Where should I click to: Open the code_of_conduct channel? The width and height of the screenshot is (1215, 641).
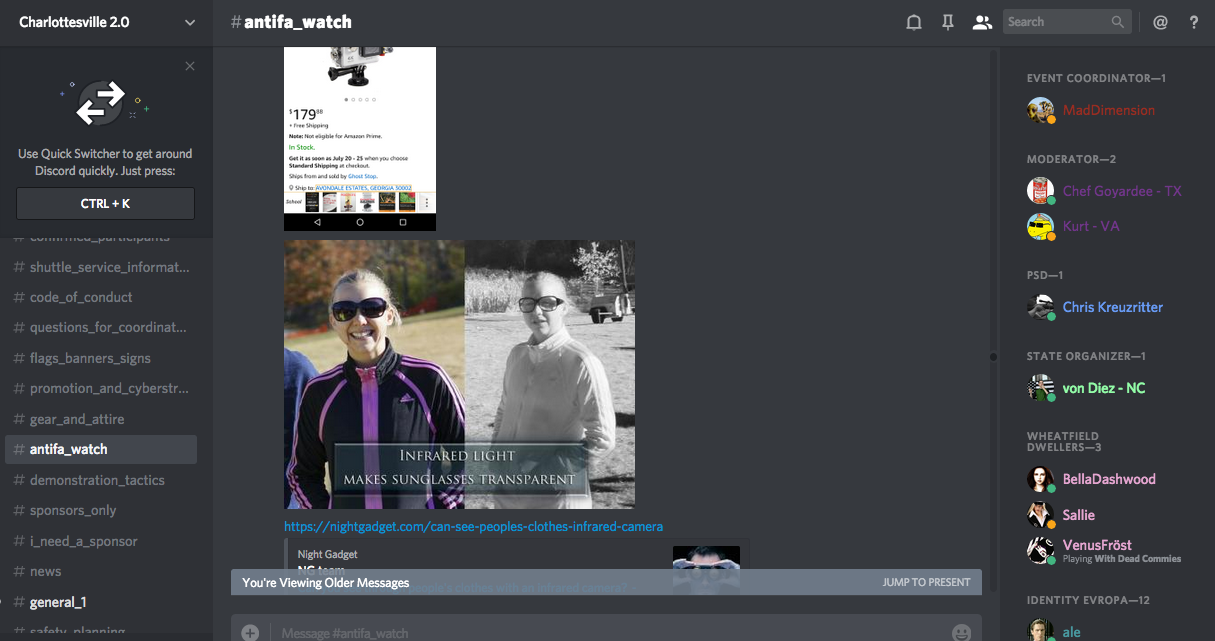(x=81, y=297)
